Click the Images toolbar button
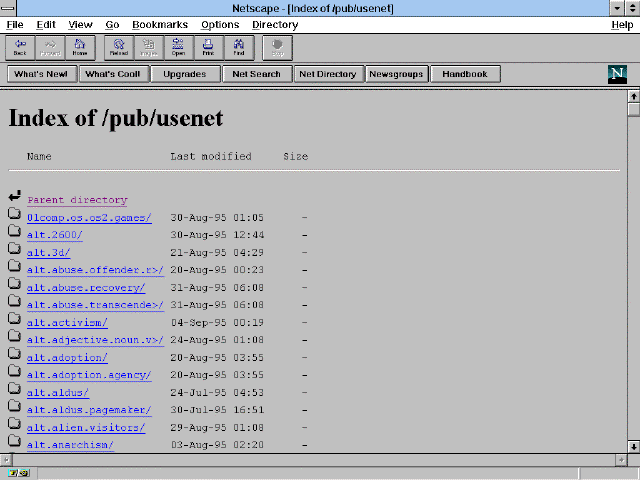 pyautogui.click(x=149, y=48)
